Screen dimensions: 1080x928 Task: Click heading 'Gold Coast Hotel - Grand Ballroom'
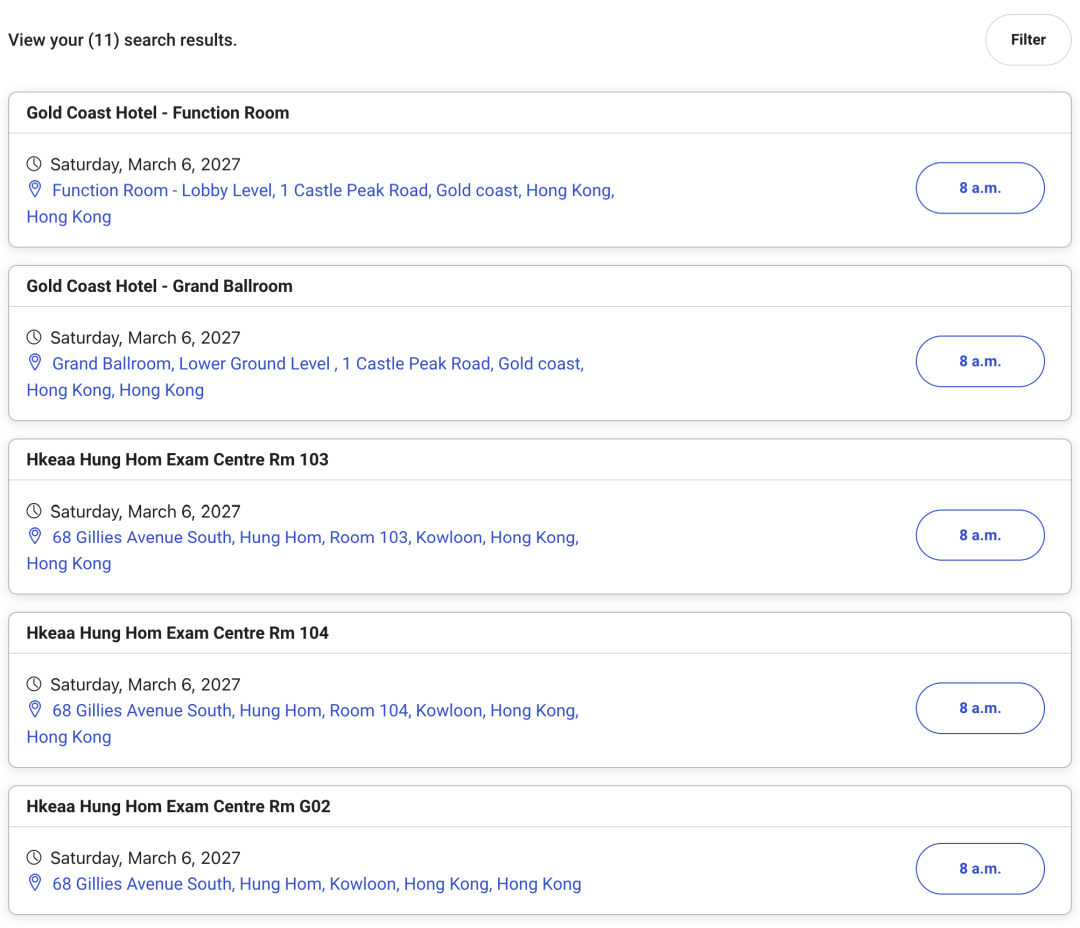click(159, 287)
